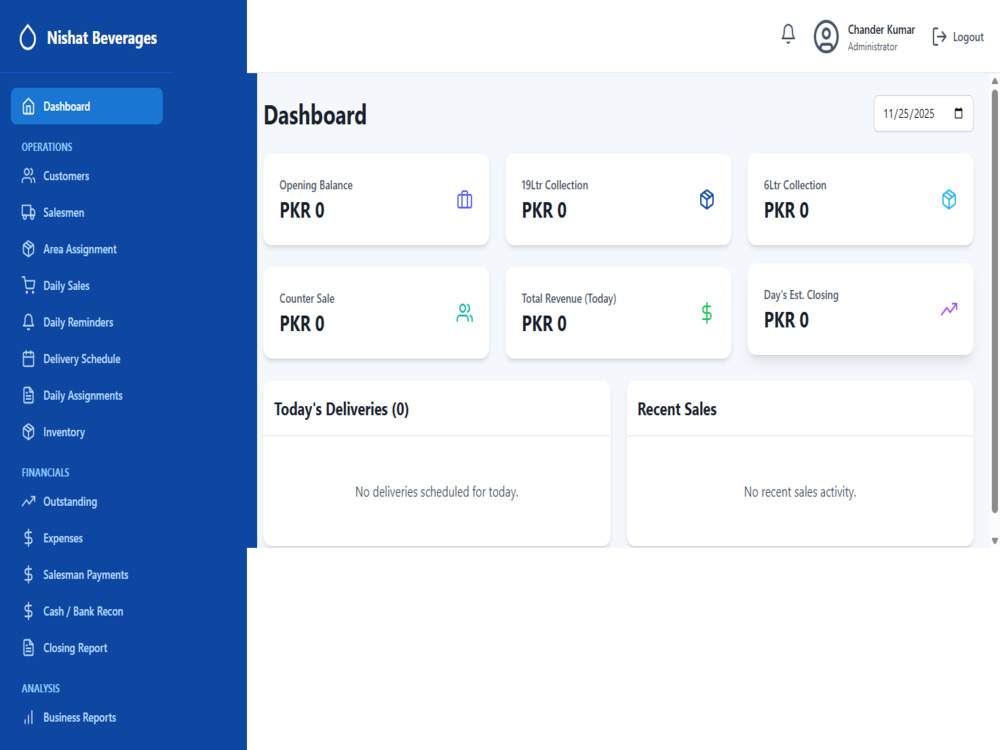Open the Dashboard menu item

[x=87, y=107]
